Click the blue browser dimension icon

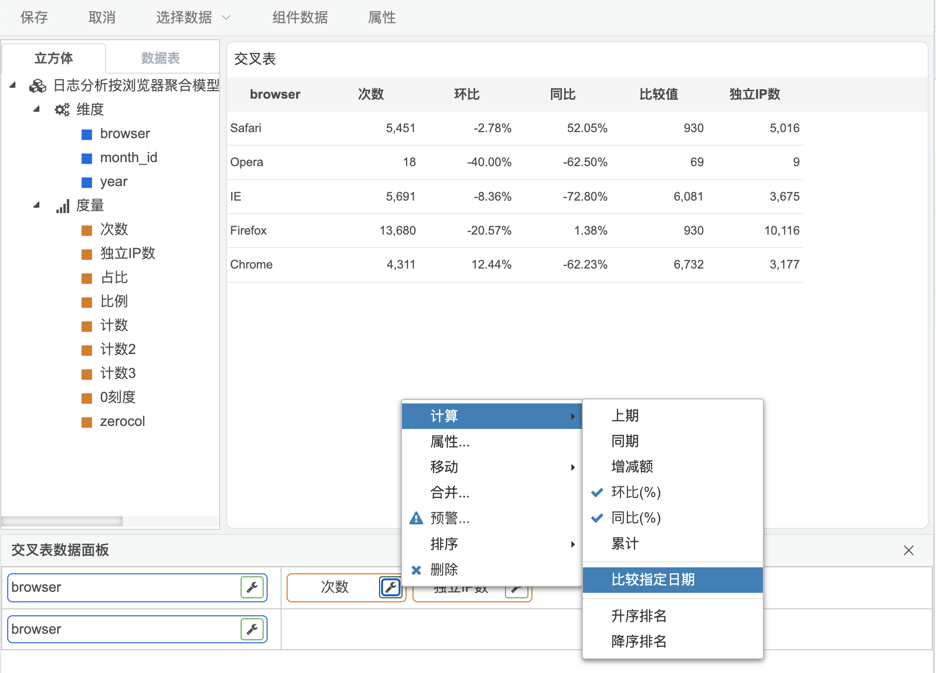tap(87, 134)
